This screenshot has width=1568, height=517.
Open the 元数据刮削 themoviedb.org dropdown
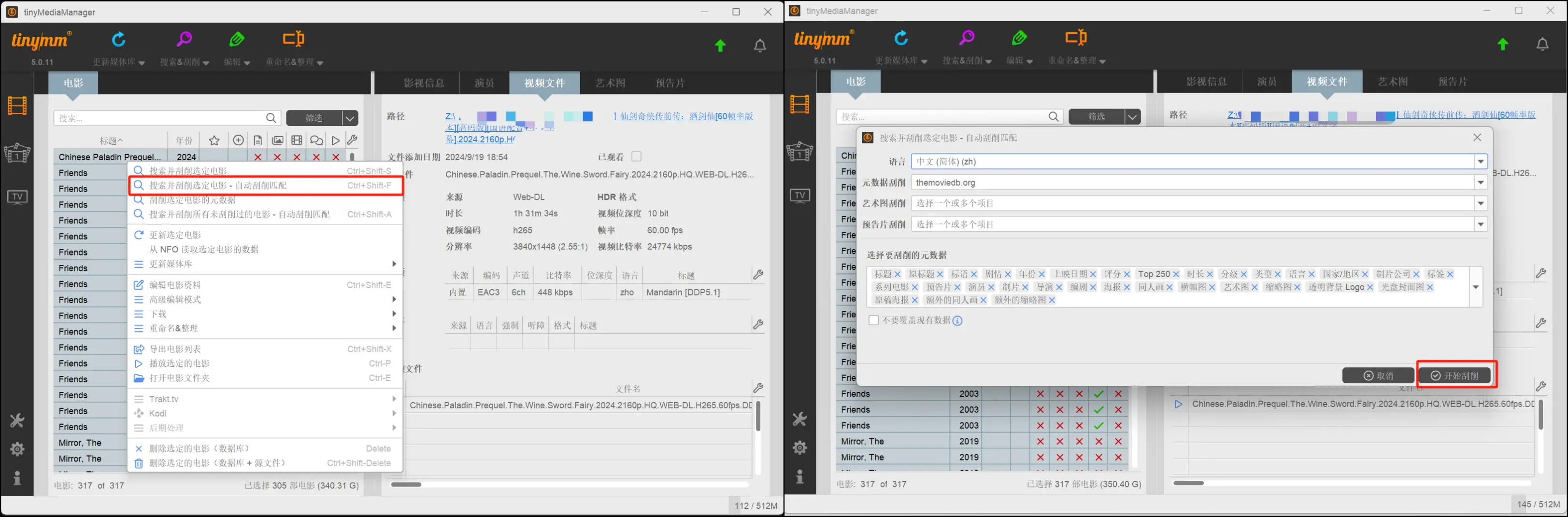[1481, 182]
